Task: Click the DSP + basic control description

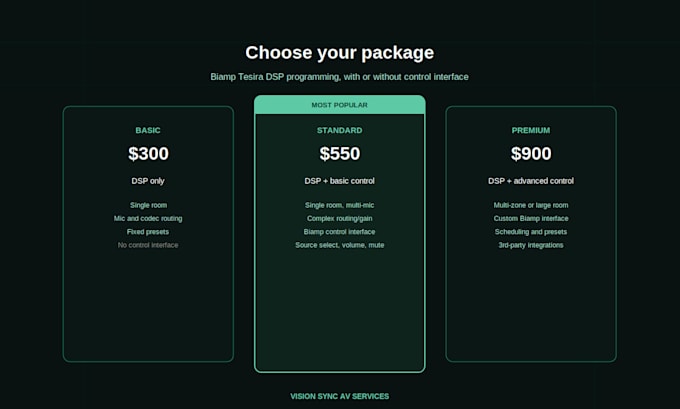Action: pyautogui.click(x=340, y=181)
